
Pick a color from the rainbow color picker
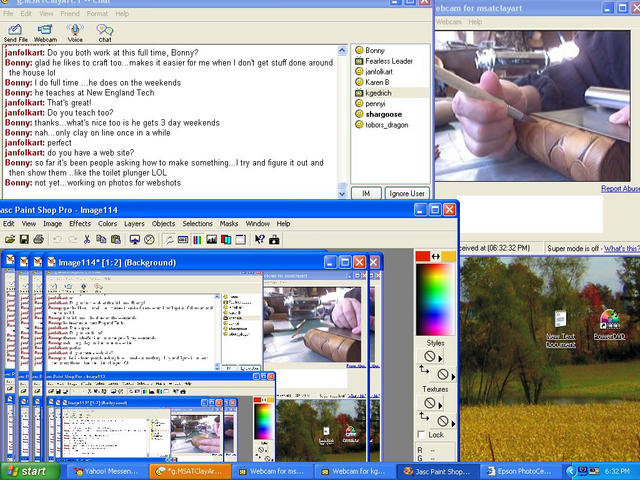pos(435,299)
